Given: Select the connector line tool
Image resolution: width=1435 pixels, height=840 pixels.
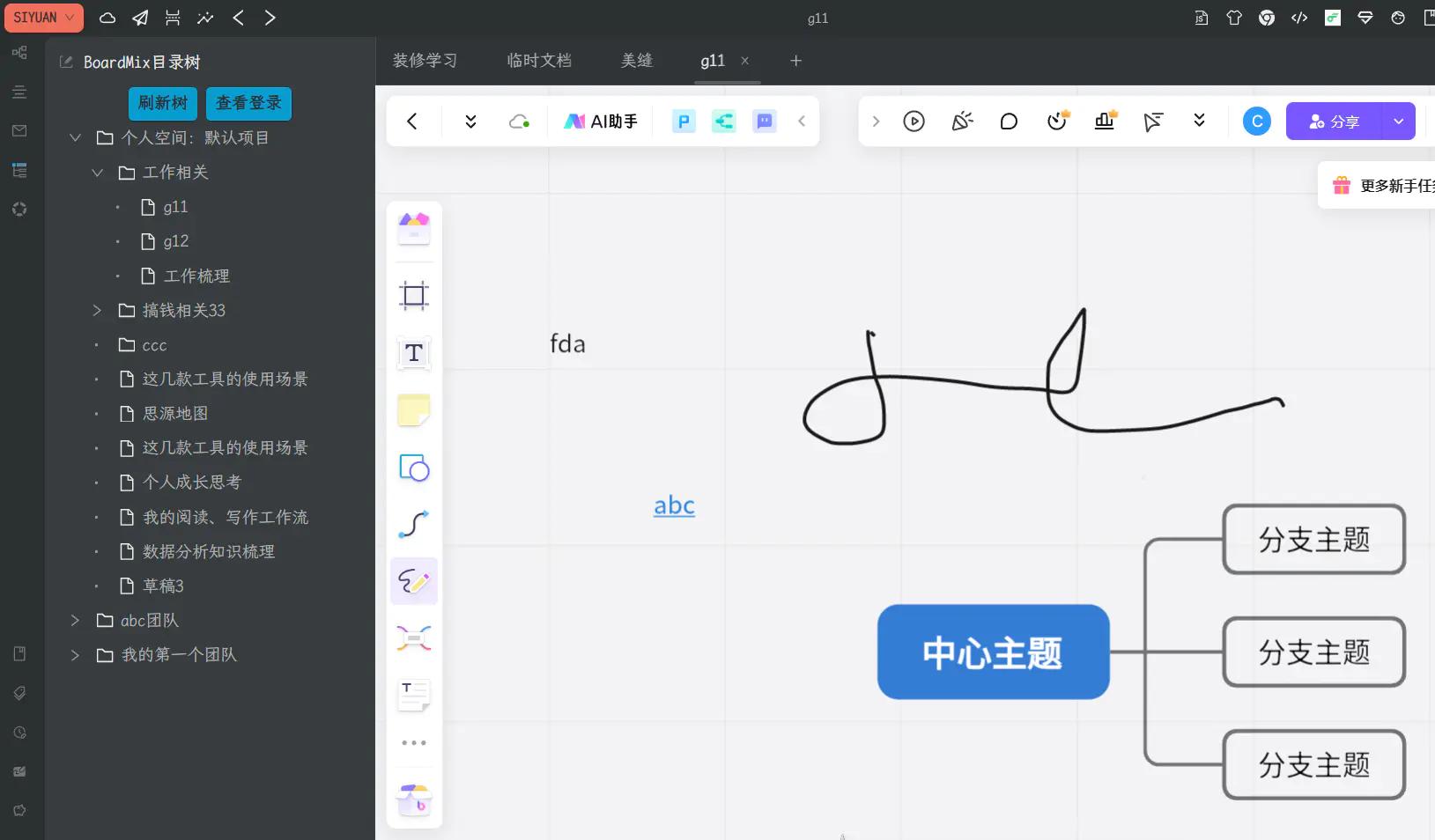Looking at the screenshot, I should coord(413,524).
